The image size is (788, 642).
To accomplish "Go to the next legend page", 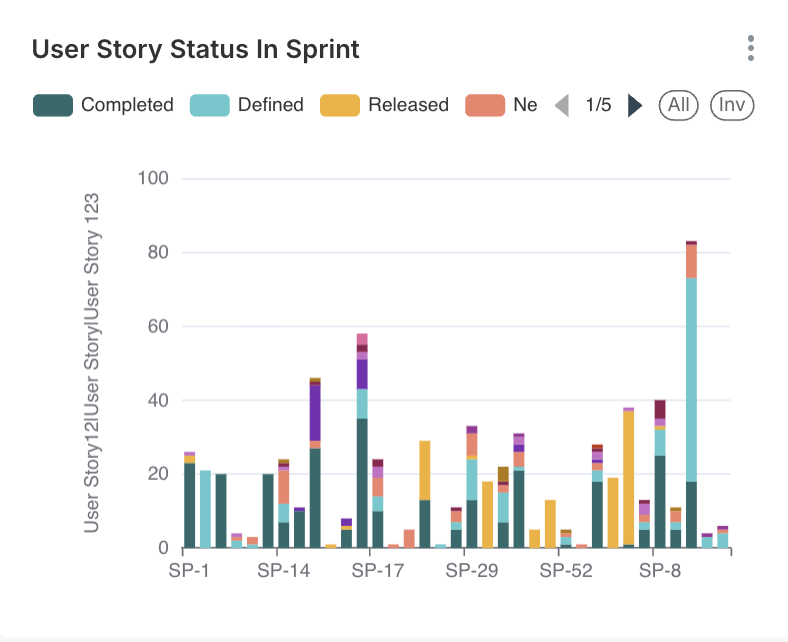I will pyautogui.click(x=635, y=105).
